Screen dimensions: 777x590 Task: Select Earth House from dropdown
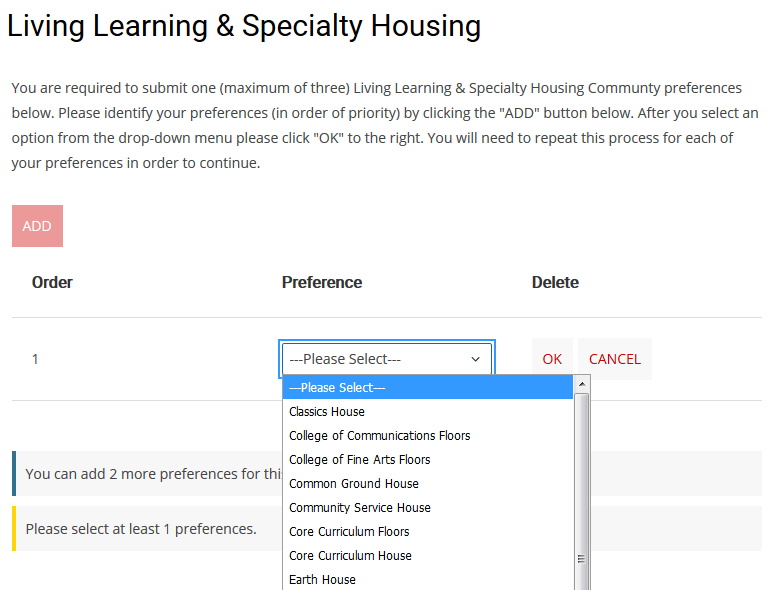click(x=322, y=580)
